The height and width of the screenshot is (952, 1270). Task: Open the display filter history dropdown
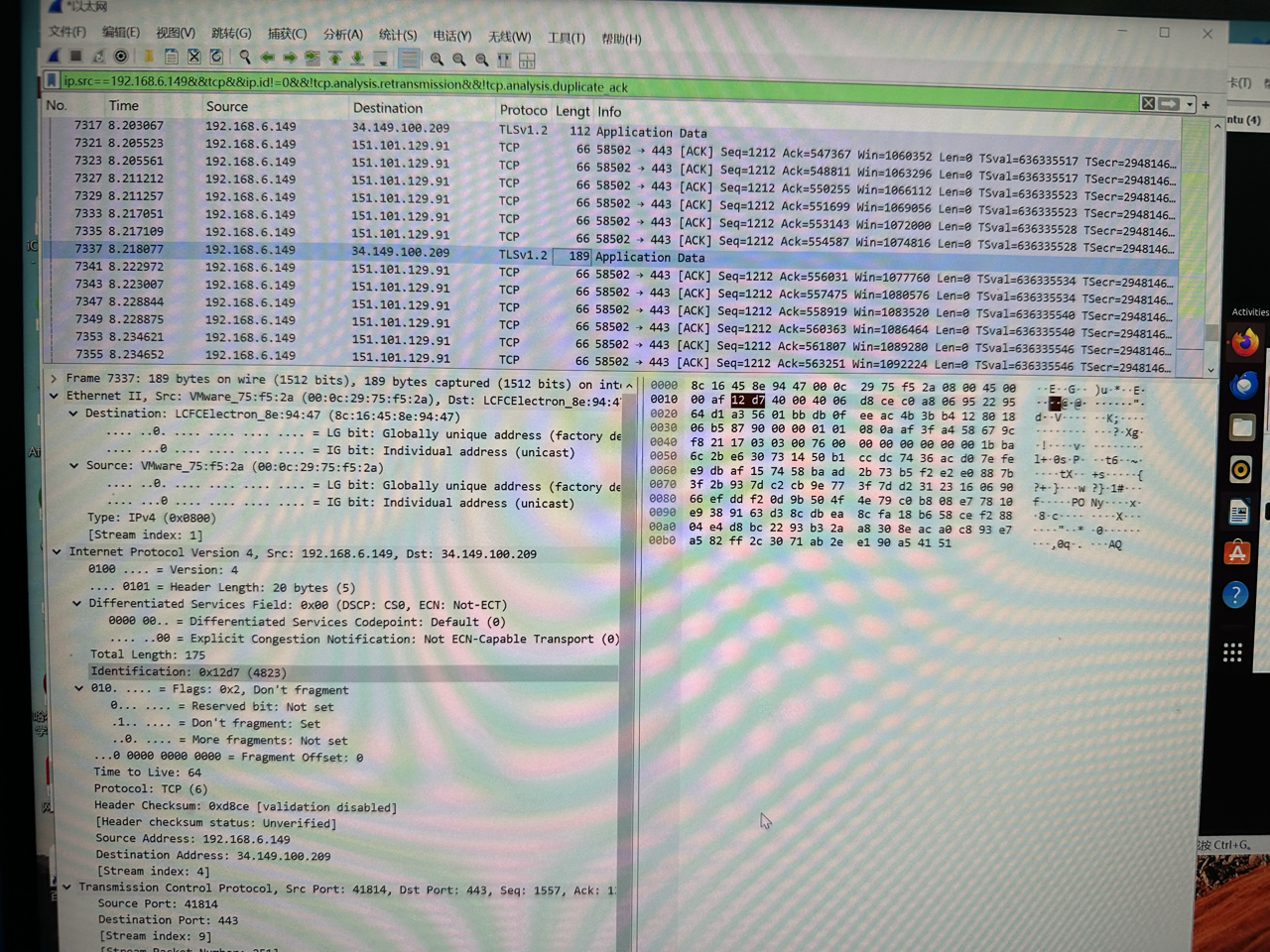pos(1190,104)
